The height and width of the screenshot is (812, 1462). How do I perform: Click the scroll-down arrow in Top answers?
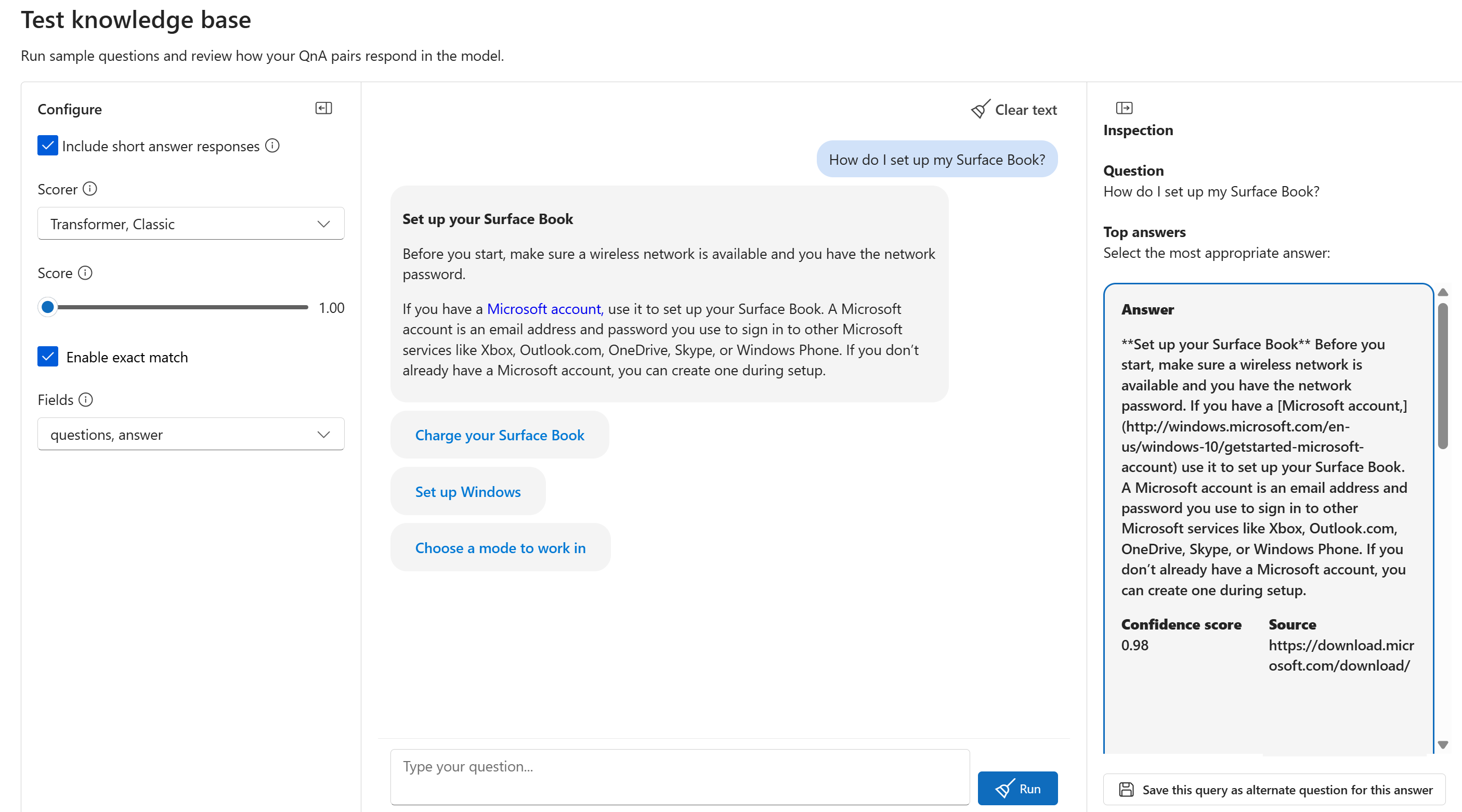pos(1443,744)
